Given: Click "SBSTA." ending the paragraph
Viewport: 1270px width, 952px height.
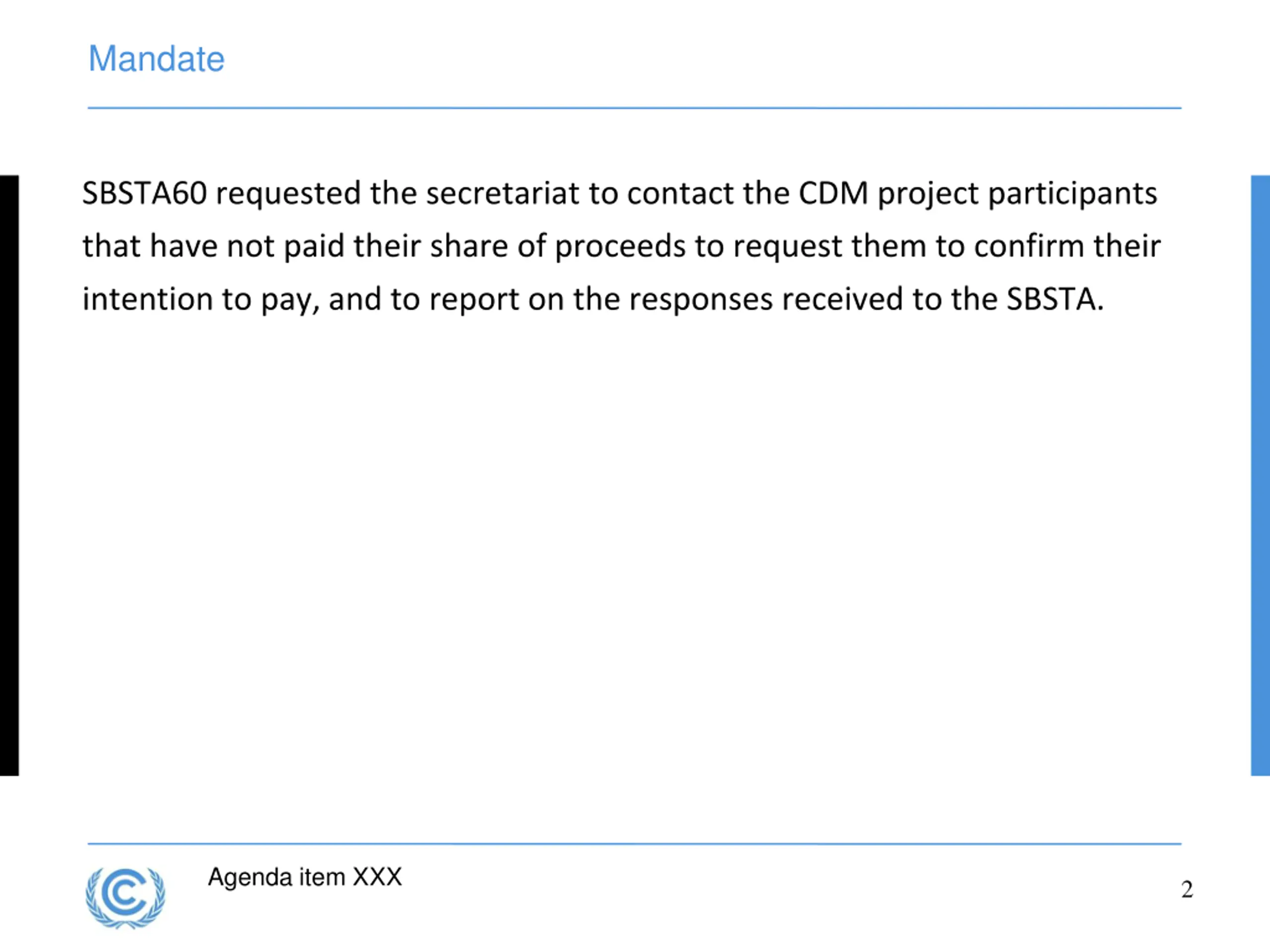Looking at the screenshot, I should 1055,299.
